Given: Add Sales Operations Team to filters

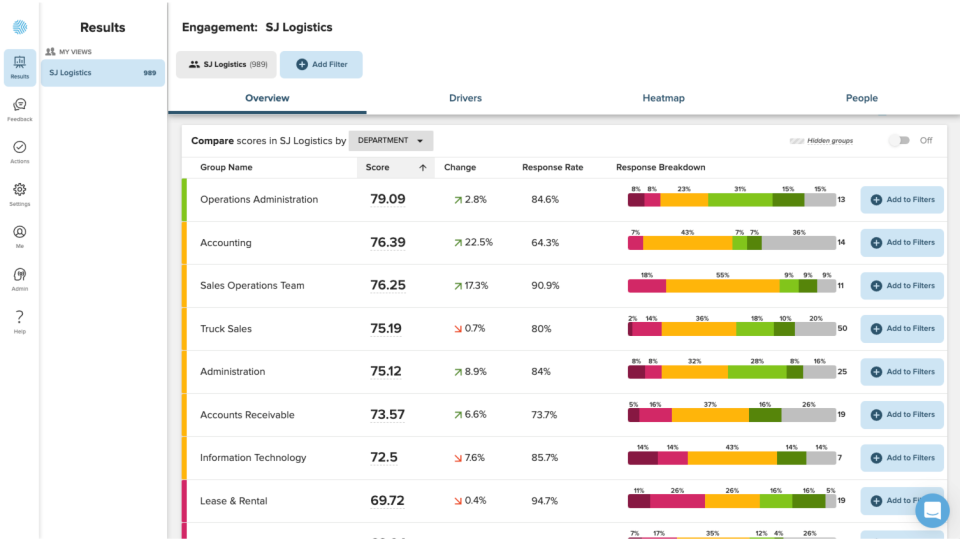Looking at the screenshot, I should [902, 286].
